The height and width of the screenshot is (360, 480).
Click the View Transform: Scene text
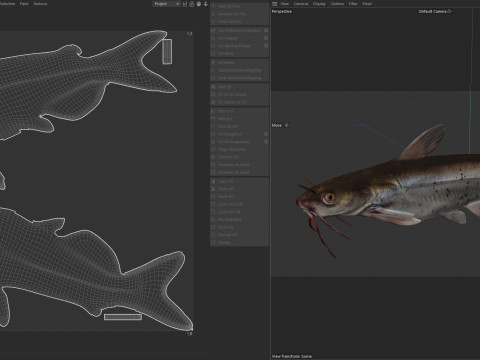[292, 356]
